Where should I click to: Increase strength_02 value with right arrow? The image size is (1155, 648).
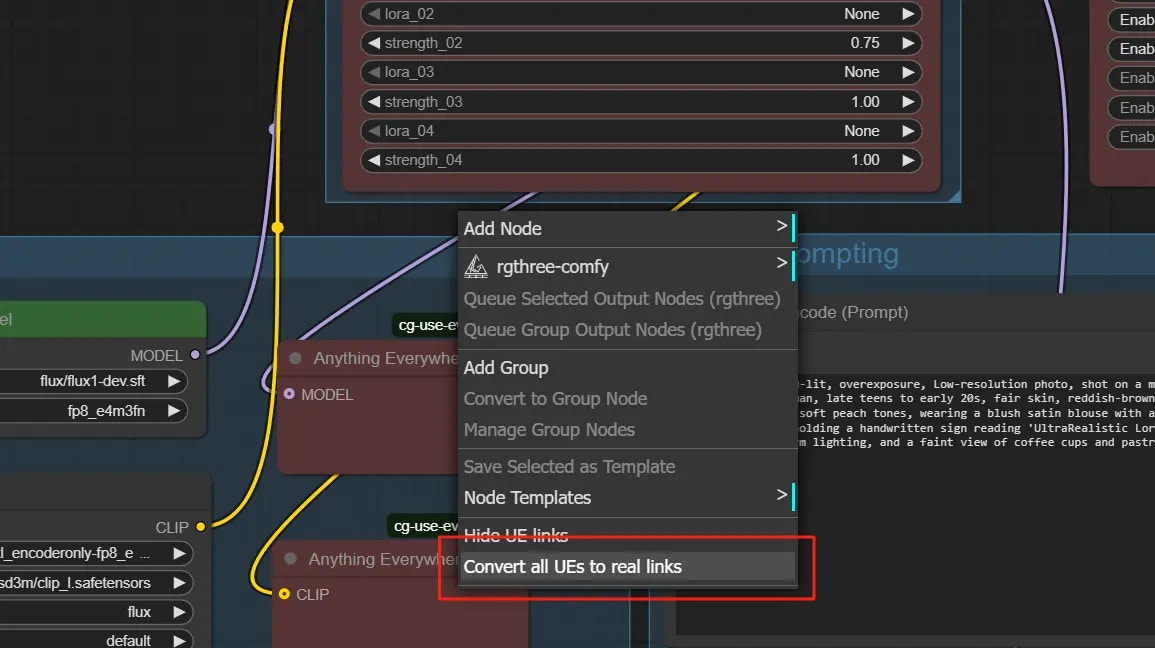pyautogui.click(x=908, y=43)
